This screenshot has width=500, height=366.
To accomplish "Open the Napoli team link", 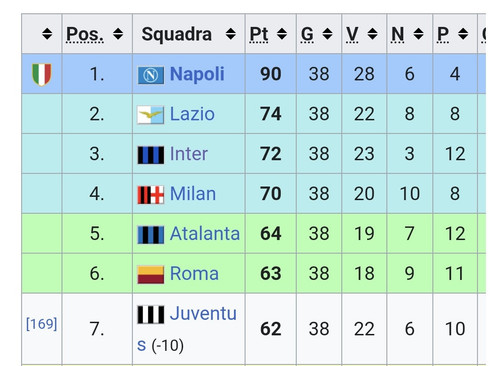I will [x=197, y=74].
